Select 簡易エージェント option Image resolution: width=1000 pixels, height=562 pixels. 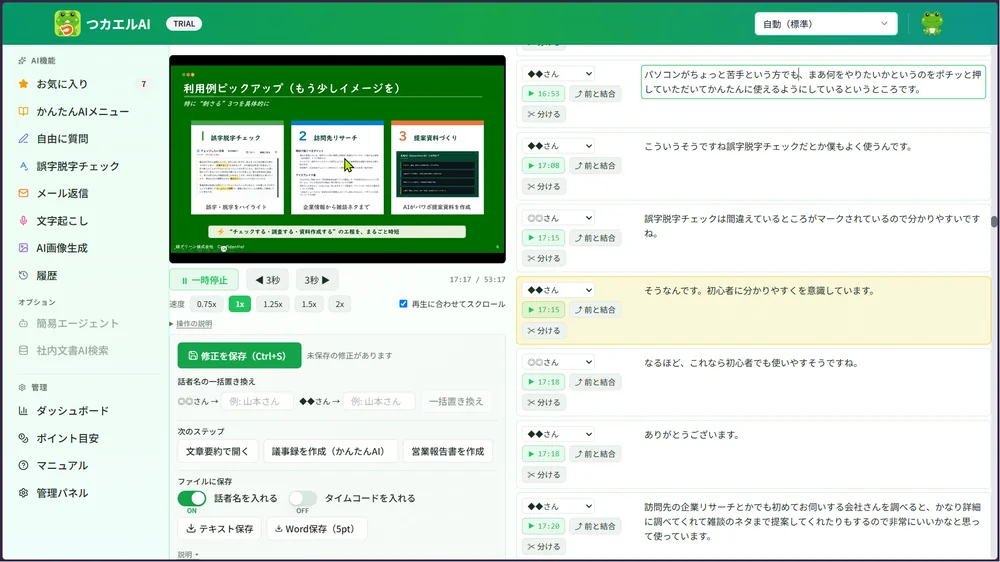coord(84,323)
